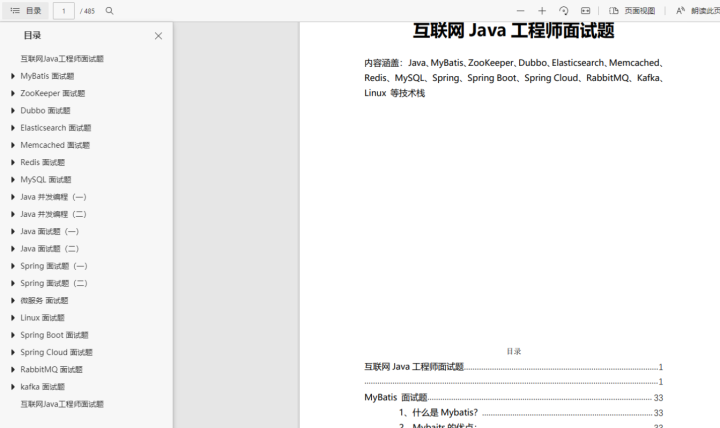
Task: Open first 互联网Java工程师面试题 outline entry
Action: [62, 59]
